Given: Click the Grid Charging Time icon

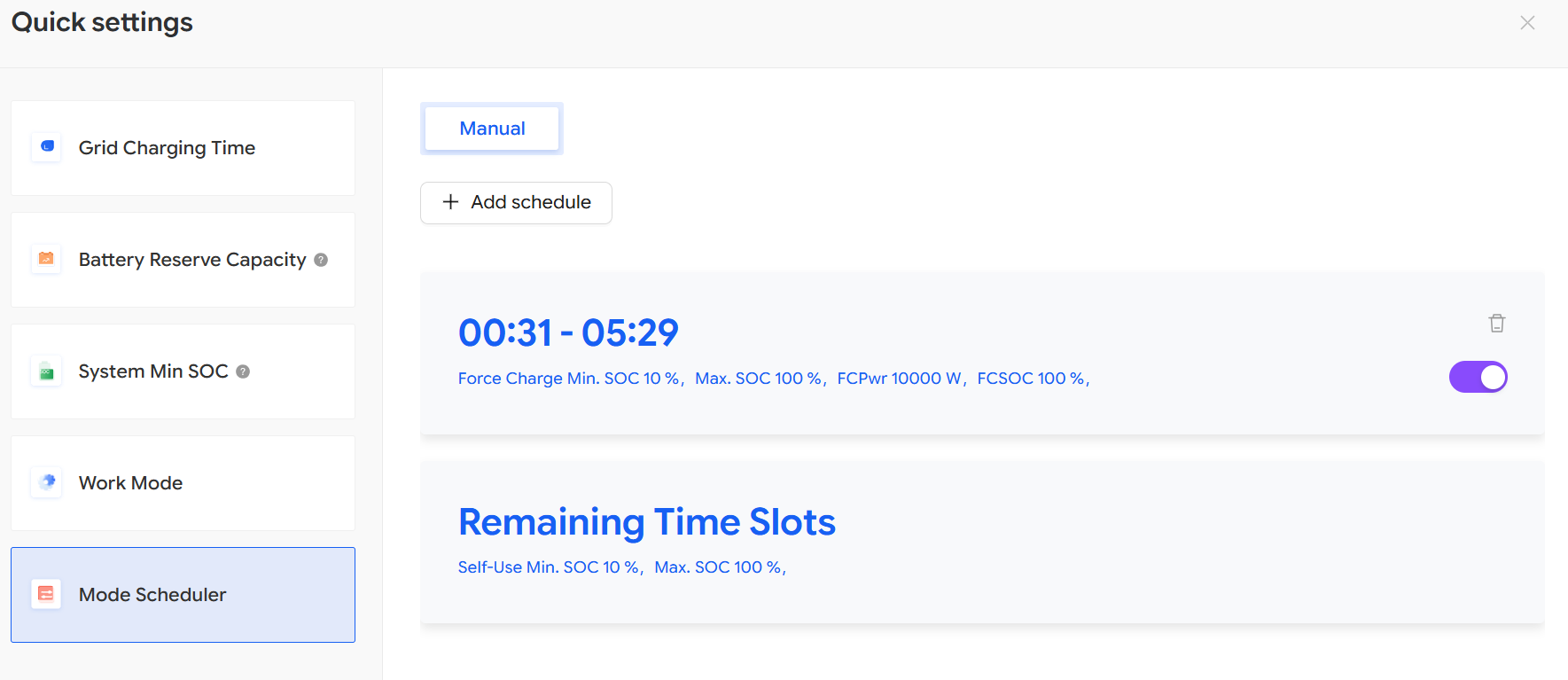Looking at the screenshot, I should click(x=47, y=147).
